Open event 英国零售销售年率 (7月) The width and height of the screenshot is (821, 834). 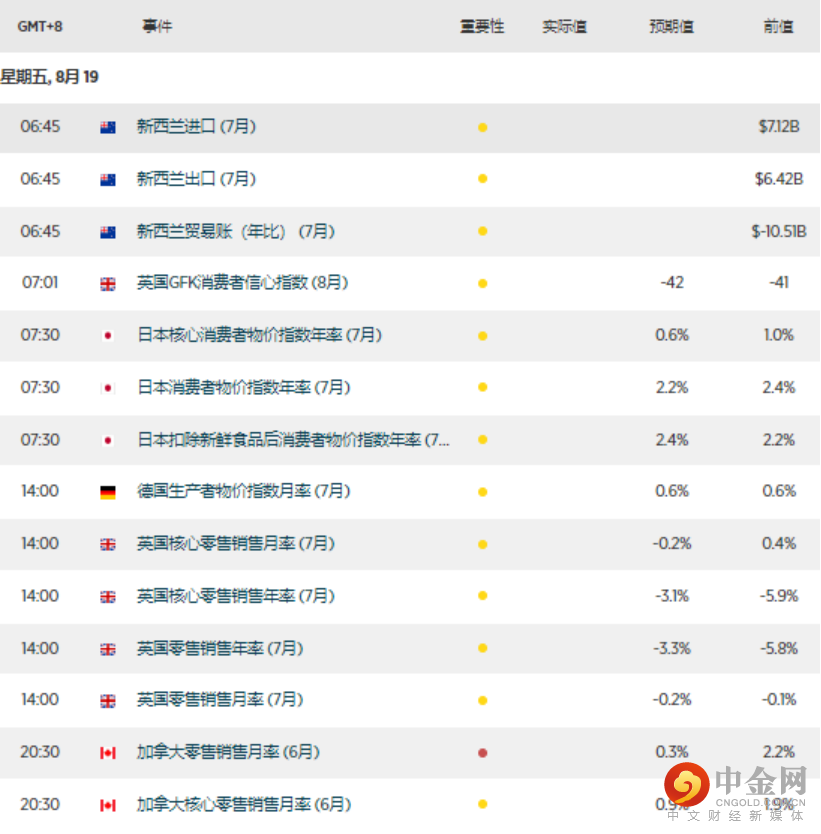(220, 648)
